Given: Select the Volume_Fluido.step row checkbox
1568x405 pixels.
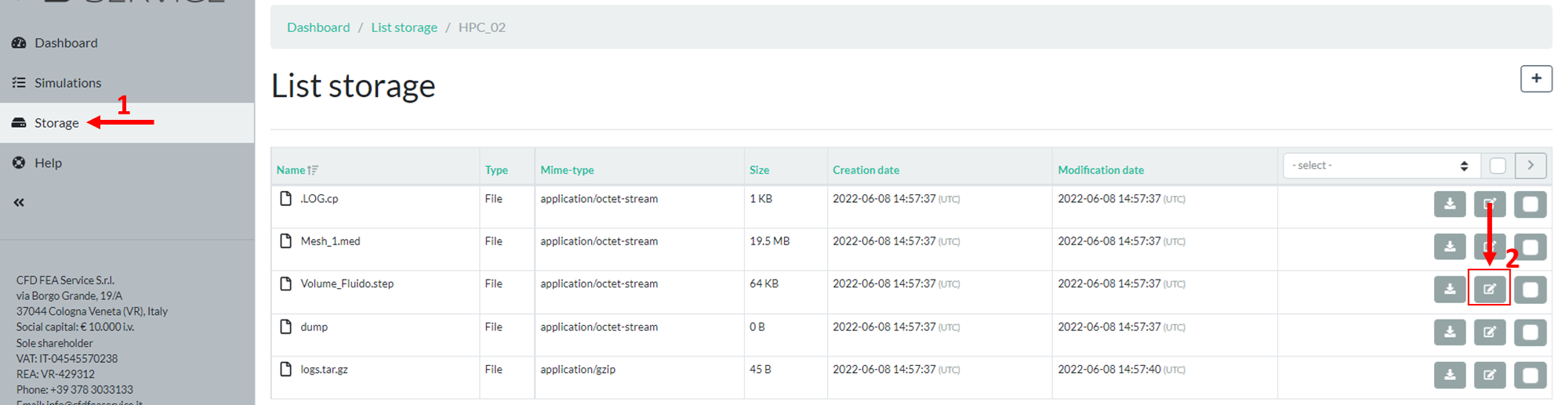Looking at the screenshot, I should point(1530,290).
